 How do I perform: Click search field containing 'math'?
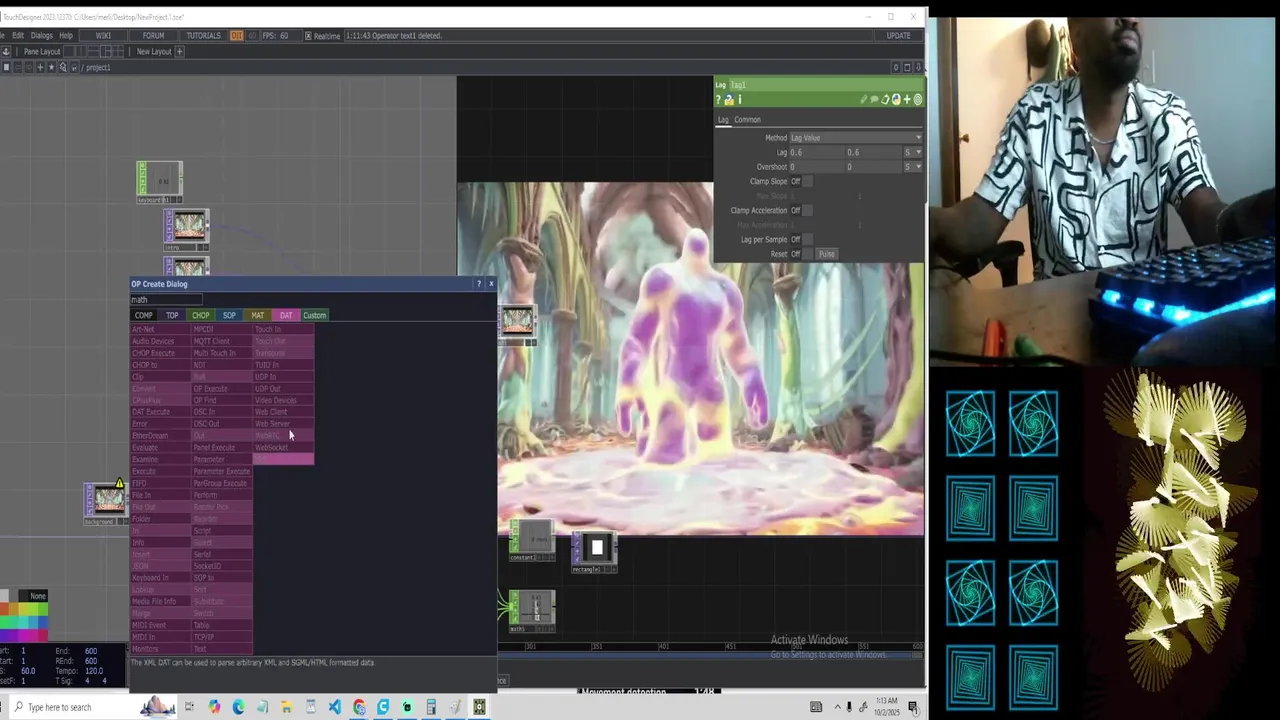point(166,299)
